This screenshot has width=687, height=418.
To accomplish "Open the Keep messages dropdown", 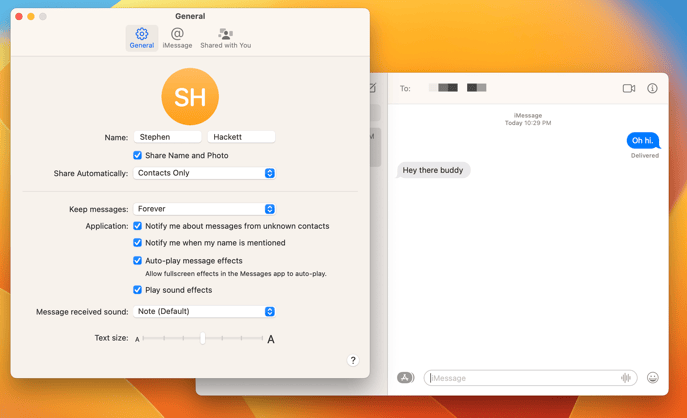I will (x=204, y=209).
